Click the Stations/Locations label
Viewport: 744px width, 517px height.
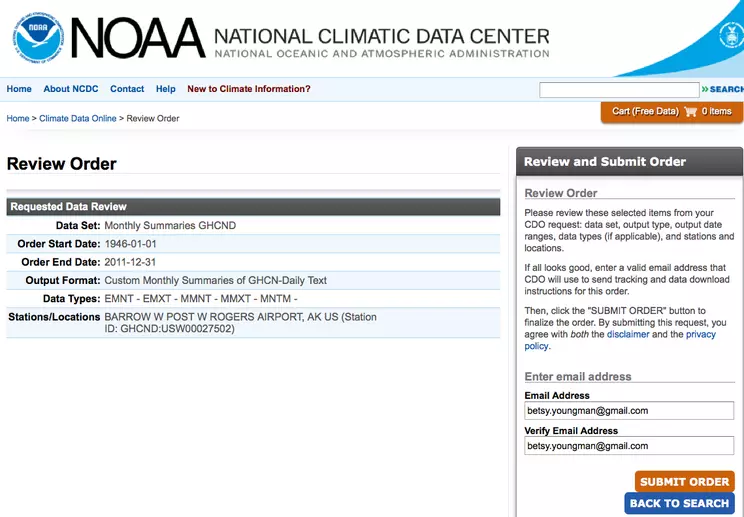[54, 317]
